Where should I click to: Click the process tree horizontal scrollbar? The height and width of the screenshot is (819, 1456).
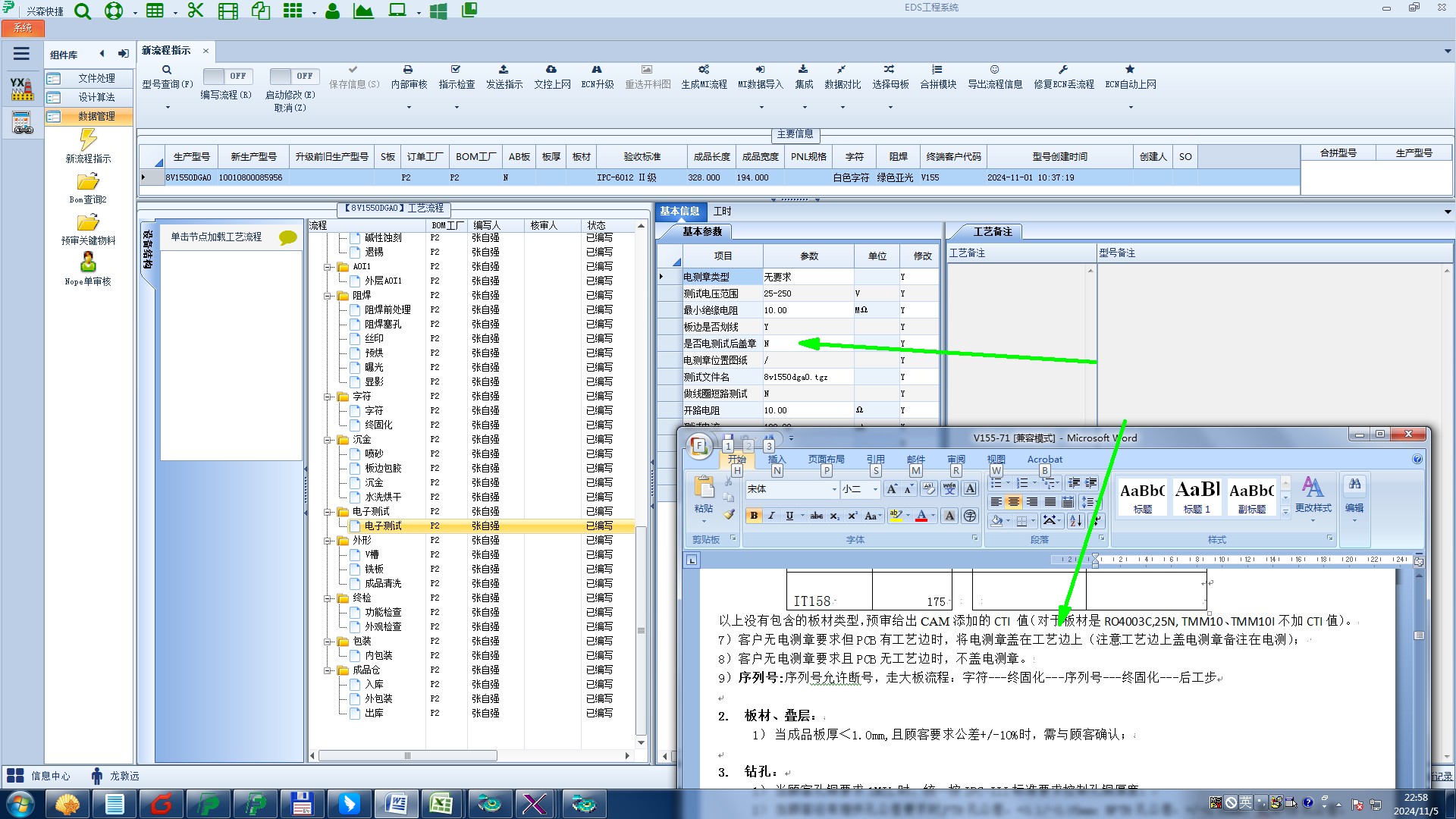pyautogui.click(x=408, y=756)
